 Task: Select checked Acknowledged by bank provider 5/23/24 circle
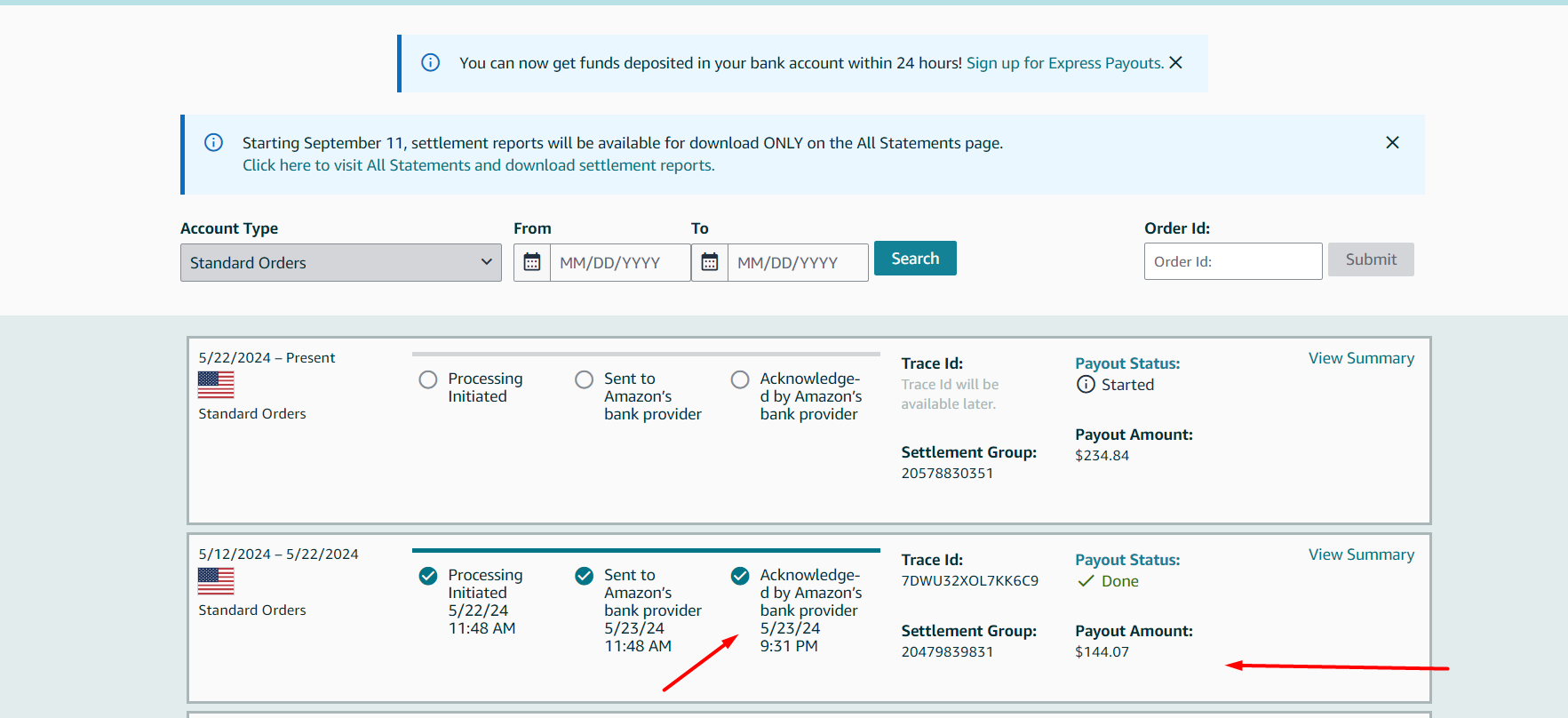pyautogui.click(x=740, y=576)
